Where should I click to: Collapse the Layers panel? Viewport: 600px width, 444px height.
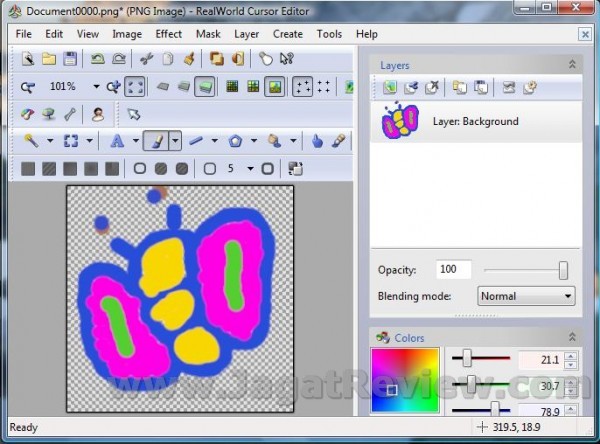tap(572, 65)
